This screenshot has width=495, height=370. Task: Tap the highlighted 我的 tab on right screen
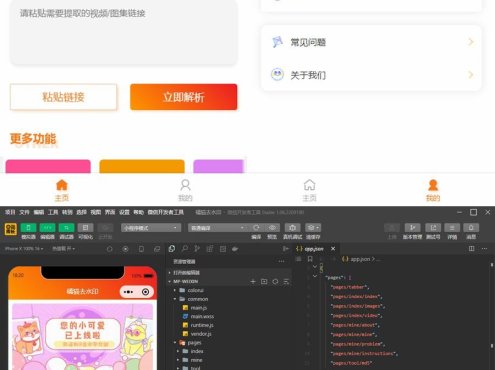click(x=433, y=190)
